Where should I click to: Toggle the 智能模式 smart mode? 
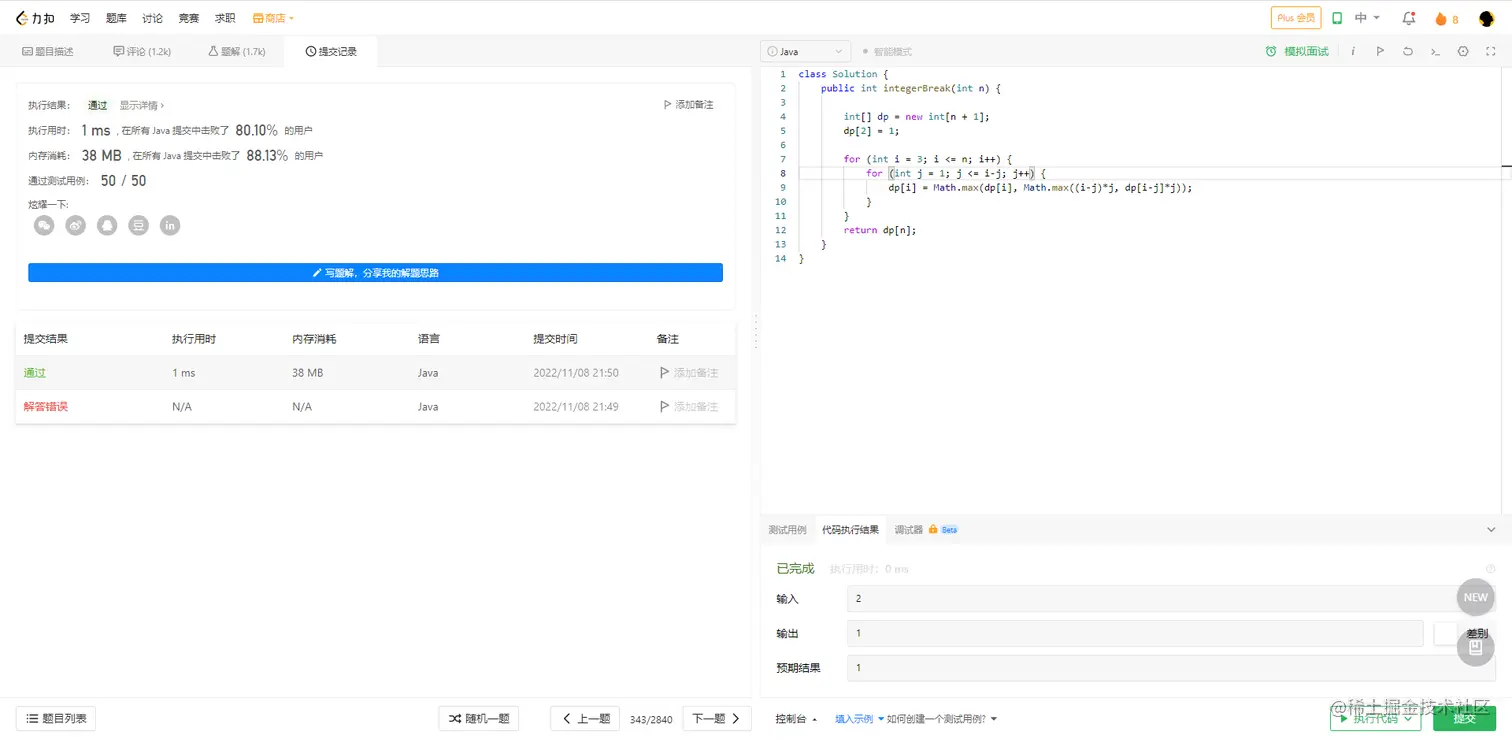[886, 51]
